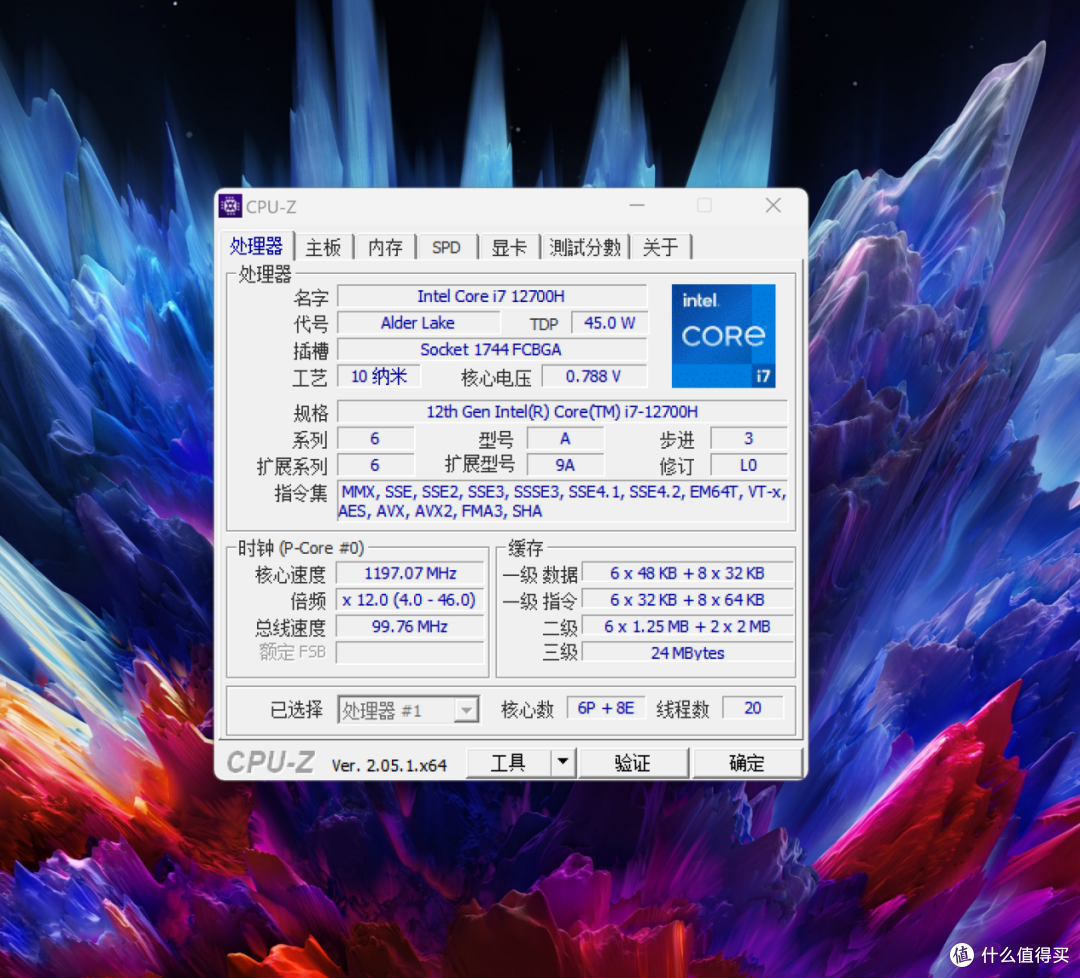Close the CPU-Z window
1080x978 pixels.
[773, 205]
